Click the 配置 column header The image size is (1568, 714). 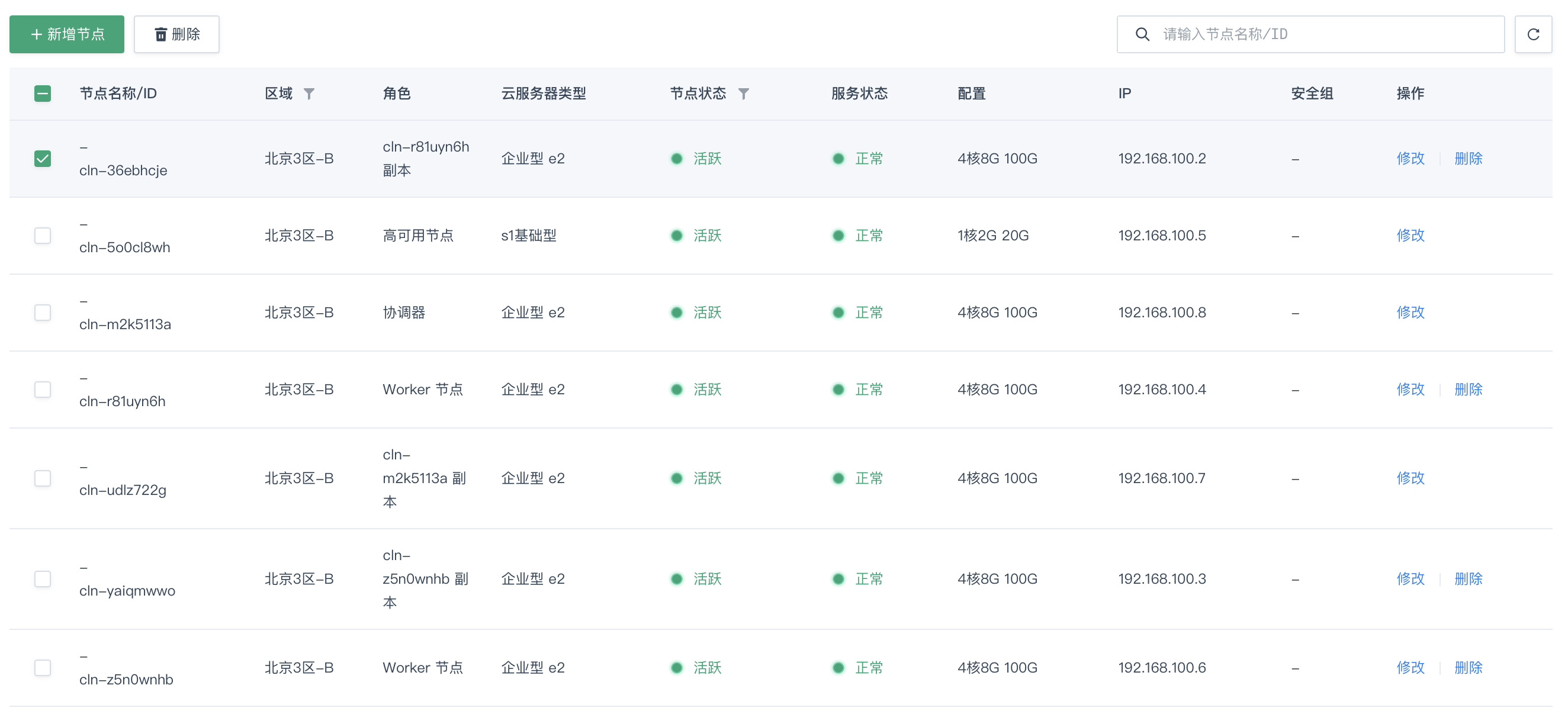(972, 94)
